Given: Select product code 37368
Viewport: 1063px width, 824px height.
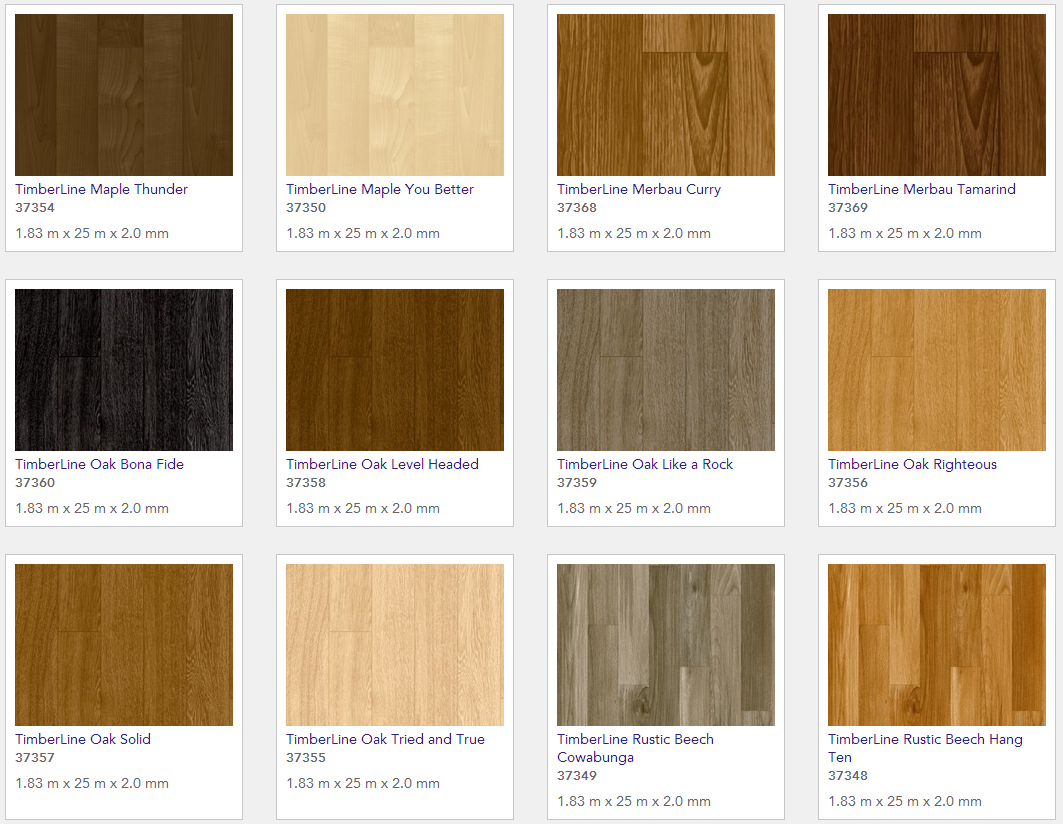Looking at the screenshot, I should coord(577,208).
